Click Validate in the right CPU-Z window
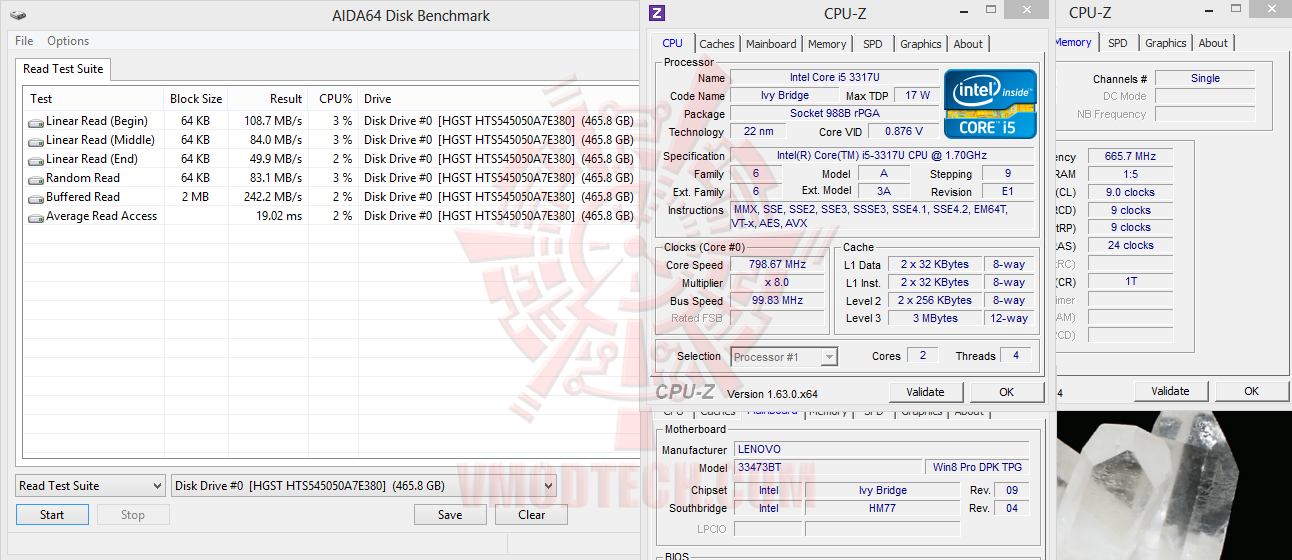 [x=1170, y=391]
